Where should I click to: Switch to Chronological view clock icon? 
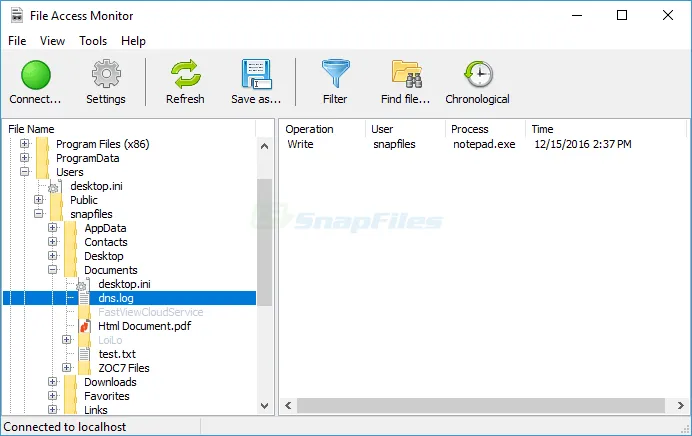click(478, 74)
